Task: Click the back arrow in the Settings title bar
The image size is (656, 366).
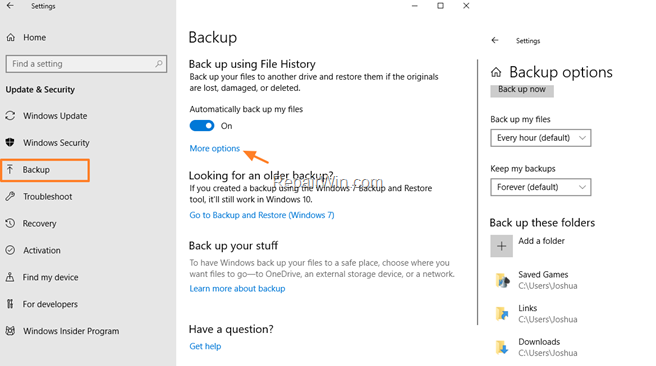Action: click(x=10, y=6)
